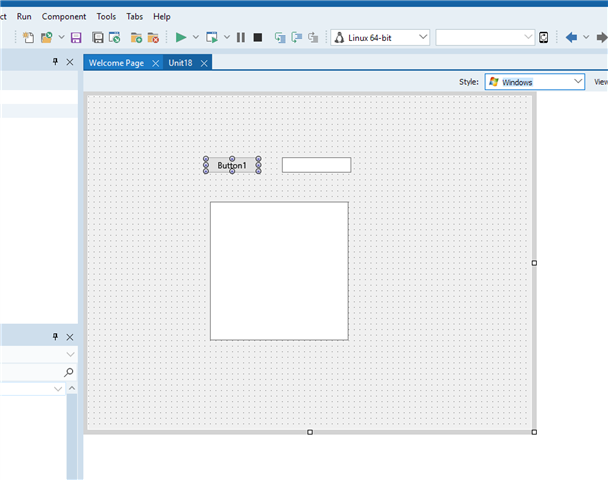Click the form's right-edge resize handle
The height and width of the screenshot is (480, 608).
pyautogui.click(x=534, y=263)
